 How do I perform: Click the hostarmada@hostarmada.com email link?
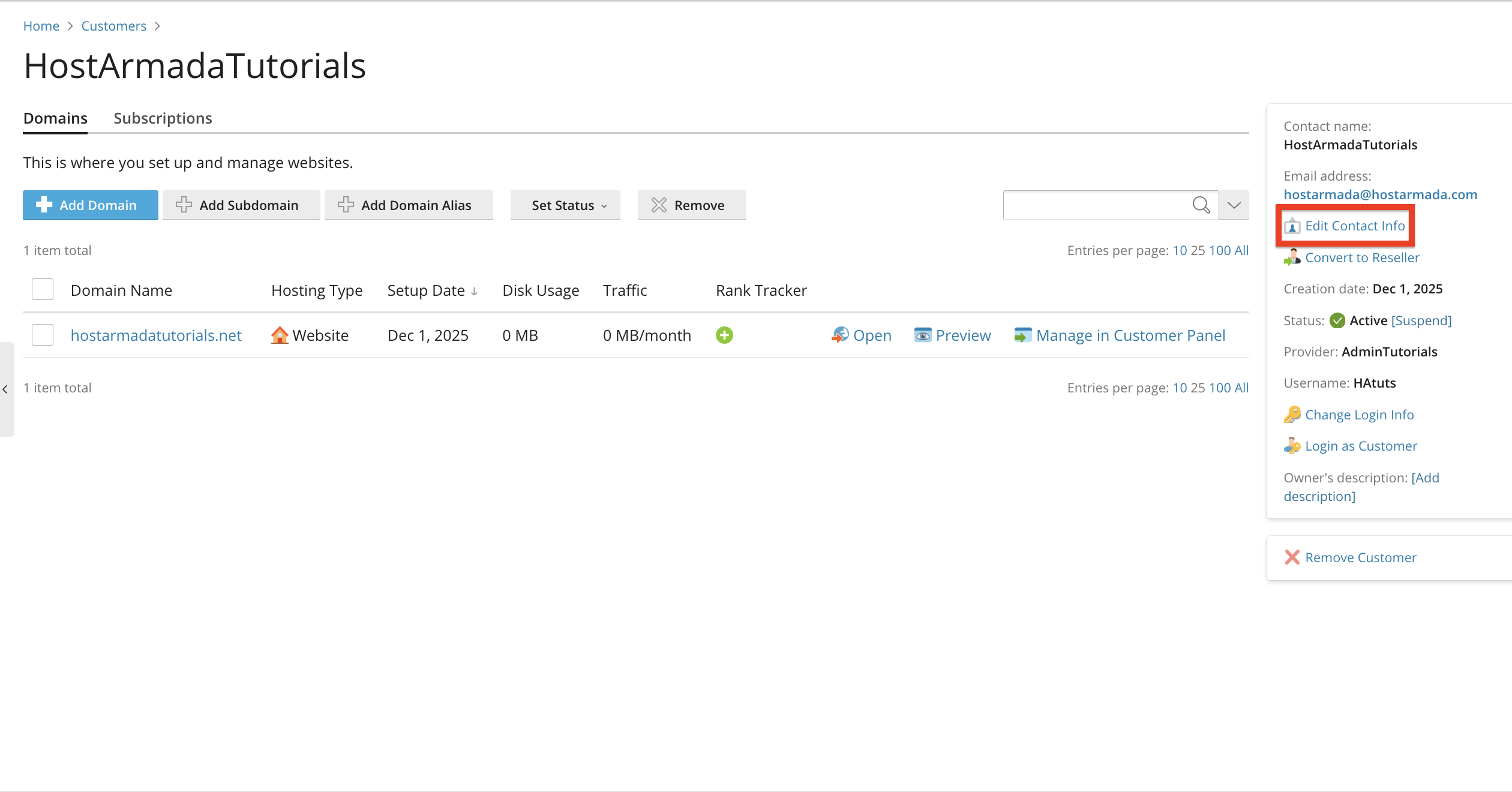(1380, 194)
